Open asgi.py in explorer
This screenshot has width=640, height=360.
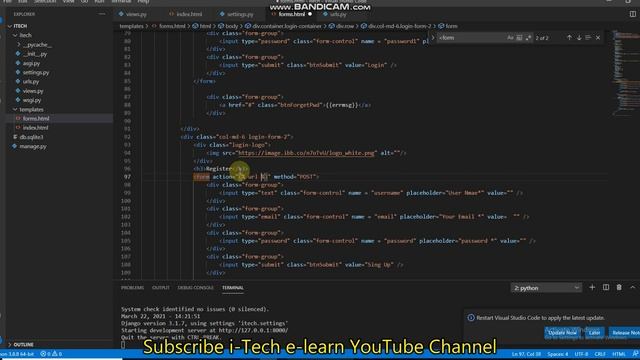31,63
